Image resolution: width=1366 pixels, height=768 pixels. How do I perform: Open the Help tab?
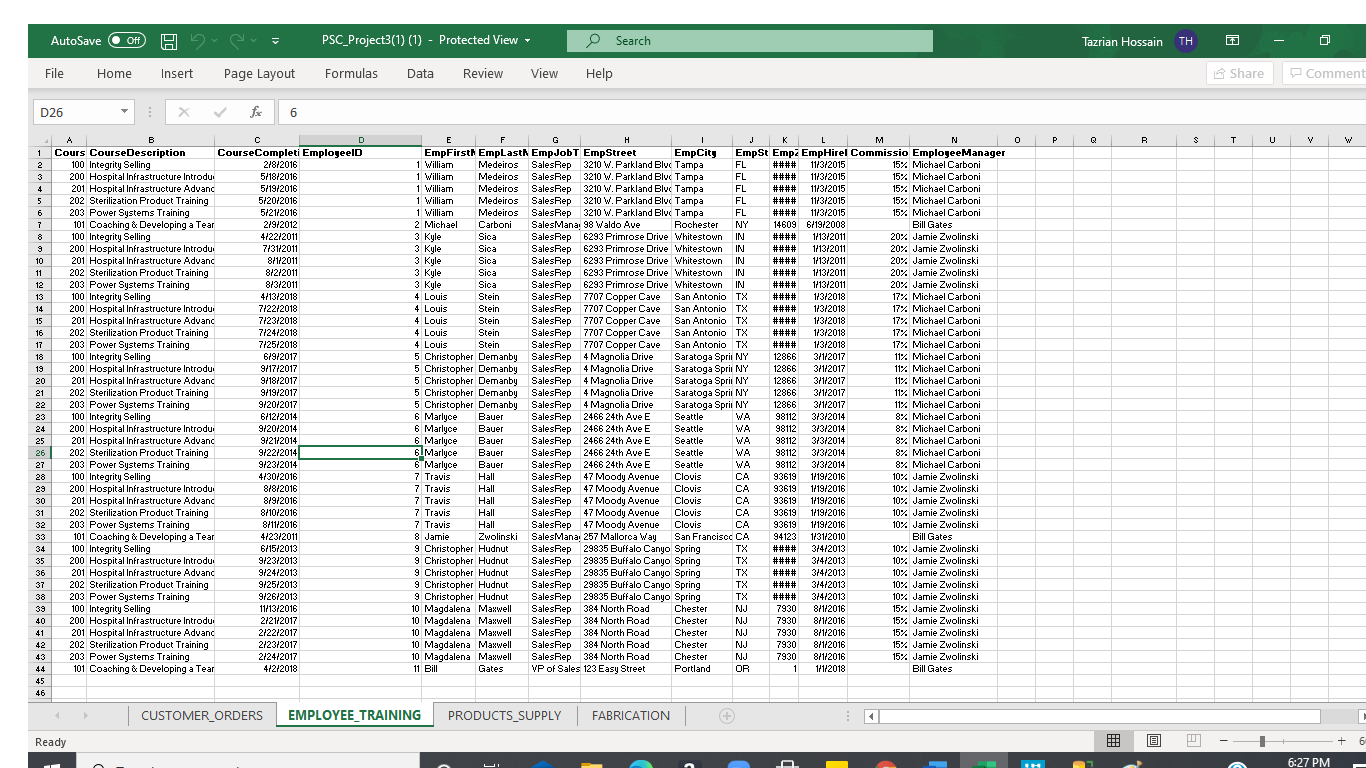click(599, 73)
